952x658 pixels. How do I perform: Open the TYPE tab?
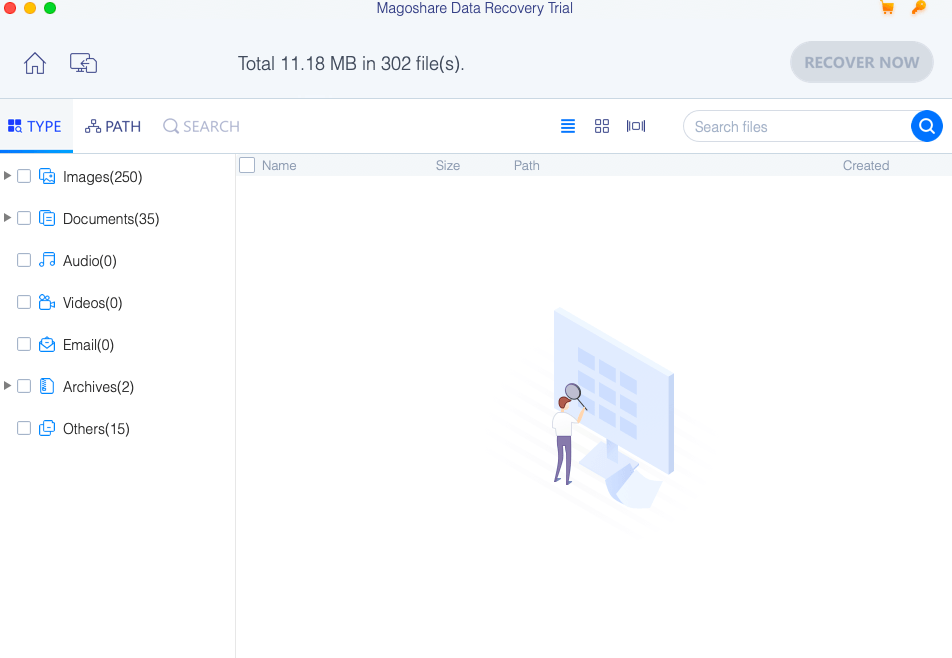point(35,126)
